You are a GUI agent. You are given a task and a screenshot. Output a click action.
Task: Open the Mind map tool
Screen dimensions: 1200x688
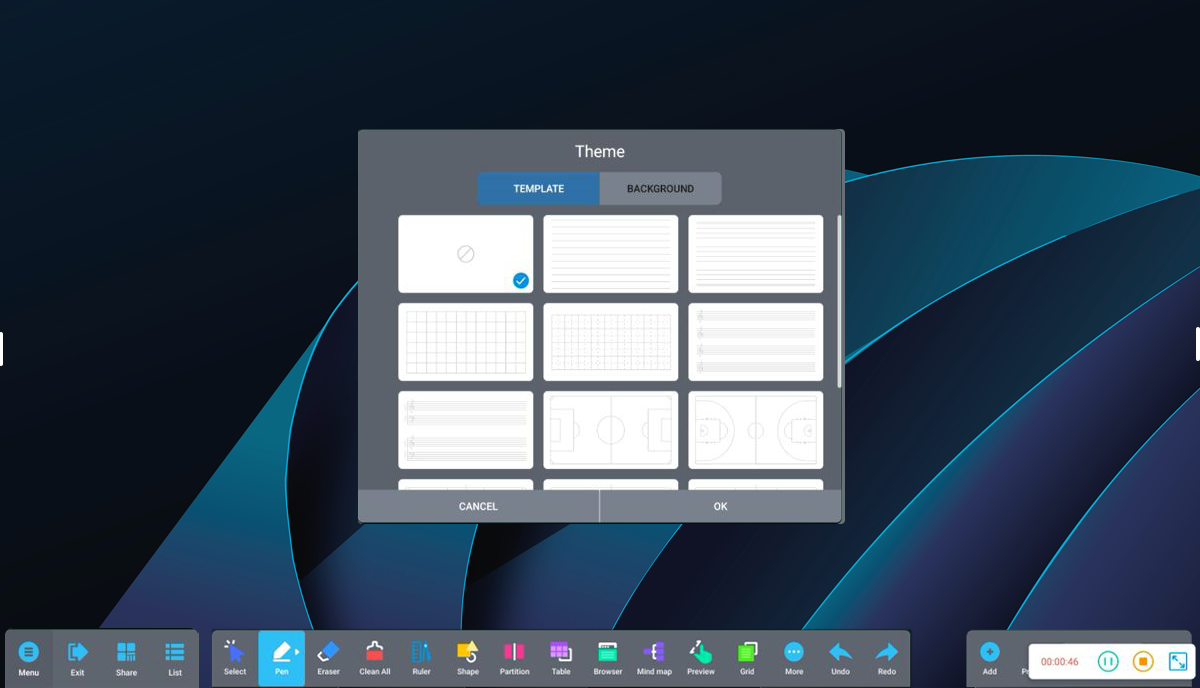point(654,656)
